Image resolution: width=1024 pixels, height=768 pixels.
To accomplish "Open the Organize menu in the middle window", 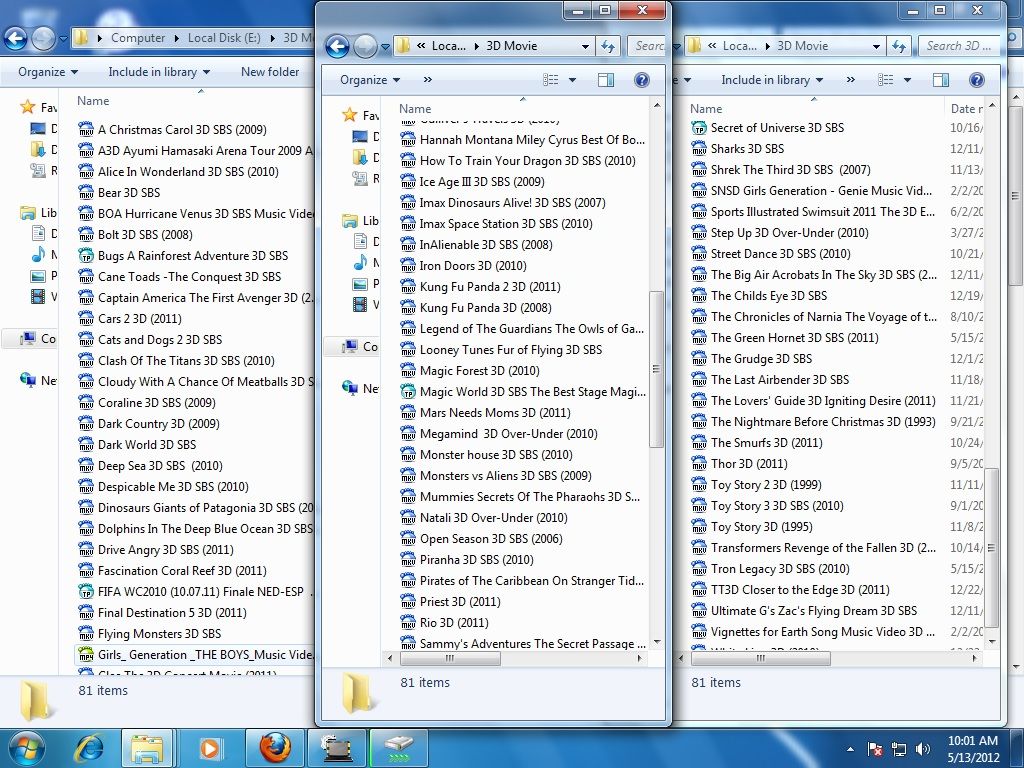I will pyautogui.click(x=370, y=80).
